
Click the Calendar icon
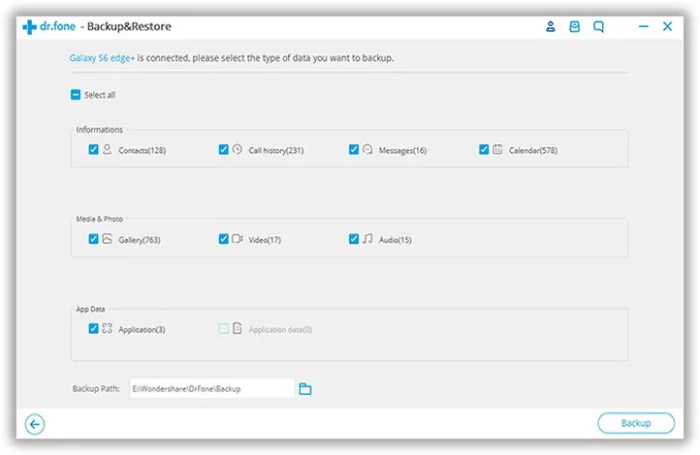click(x=497, y=149)
